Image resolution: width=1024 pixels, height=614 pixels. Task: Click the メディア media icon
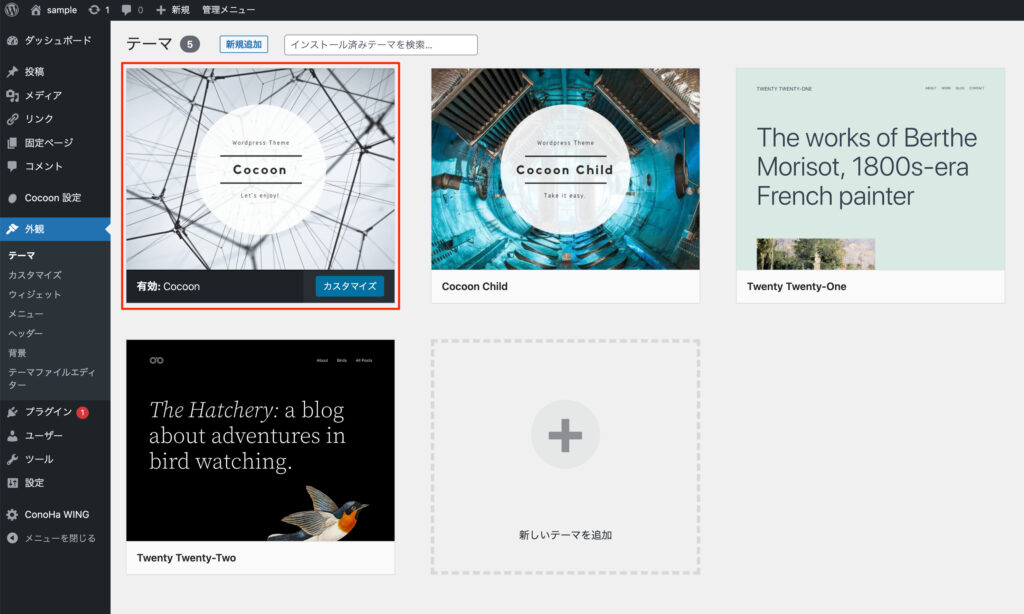point(12,95)
